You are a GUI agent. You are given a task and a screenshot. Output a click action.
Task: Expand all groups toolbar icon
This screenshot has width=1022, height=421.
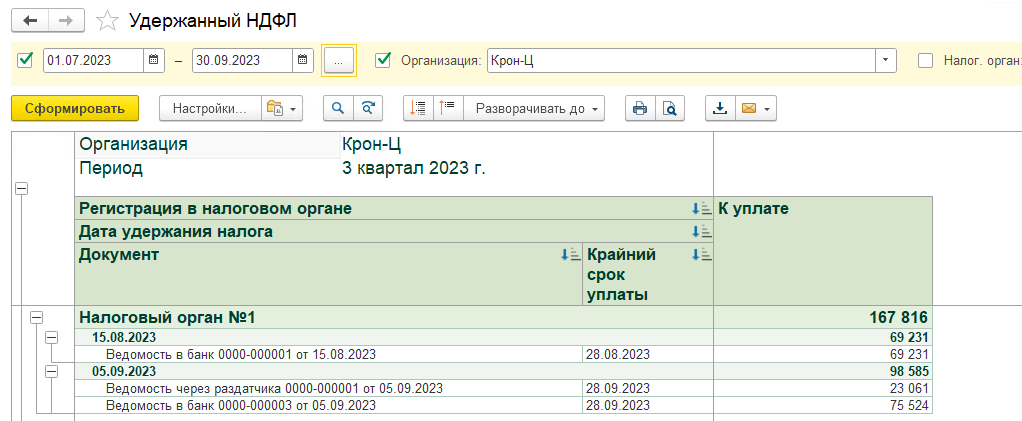tap(448, 109)
